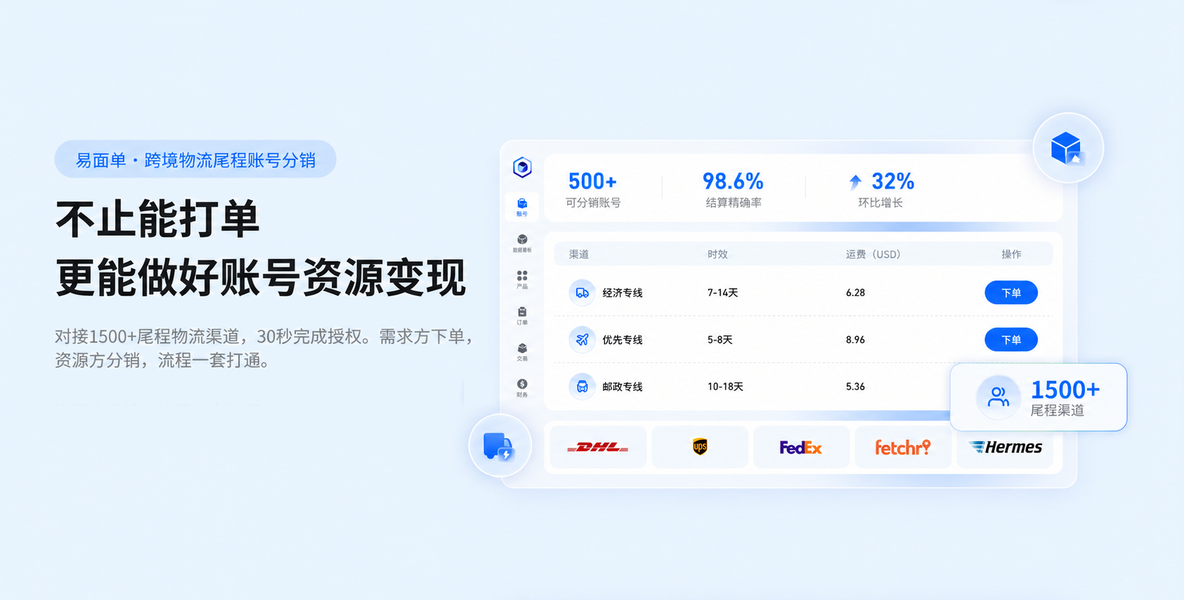1184x600 pixels.
Task: Click the 5.36 freight value
Action: click(x=856, y=386)
